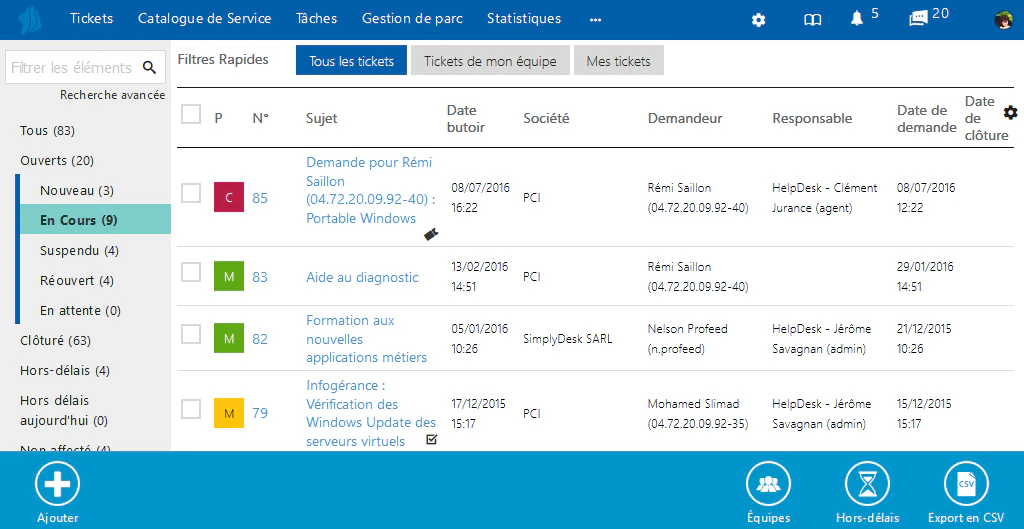
Task: Open the knowledge base book icon
Action: (x=812, y=20)
